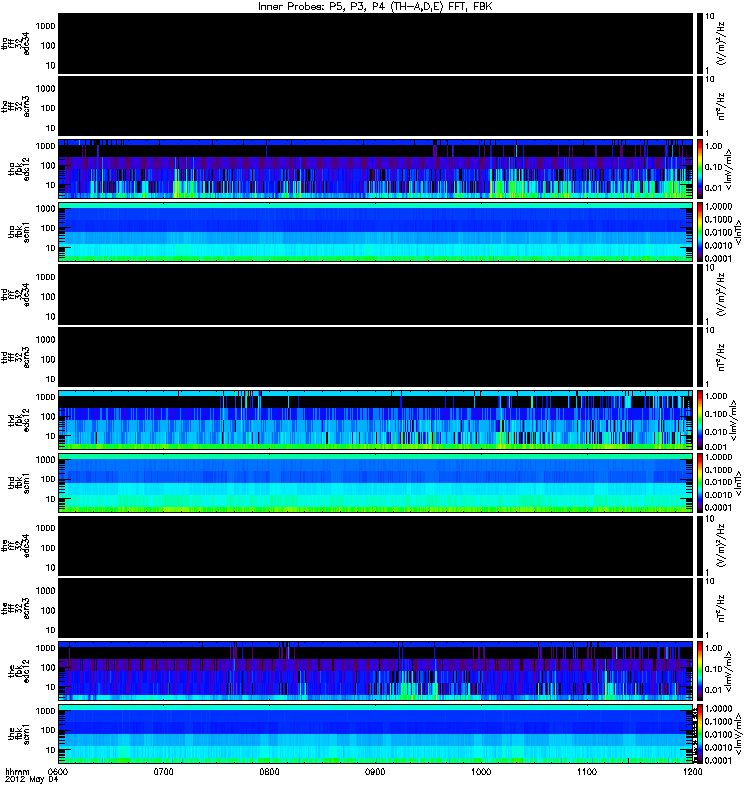The image size is (750, 800).
Task: Select the empty the fff 32 edc34 panel
Action: 376,545
